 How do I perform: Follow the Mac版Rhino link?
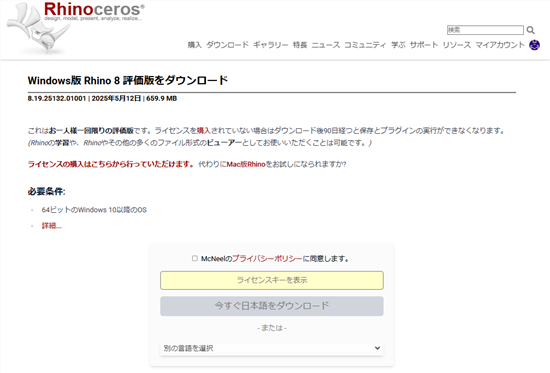click(246, 164)
